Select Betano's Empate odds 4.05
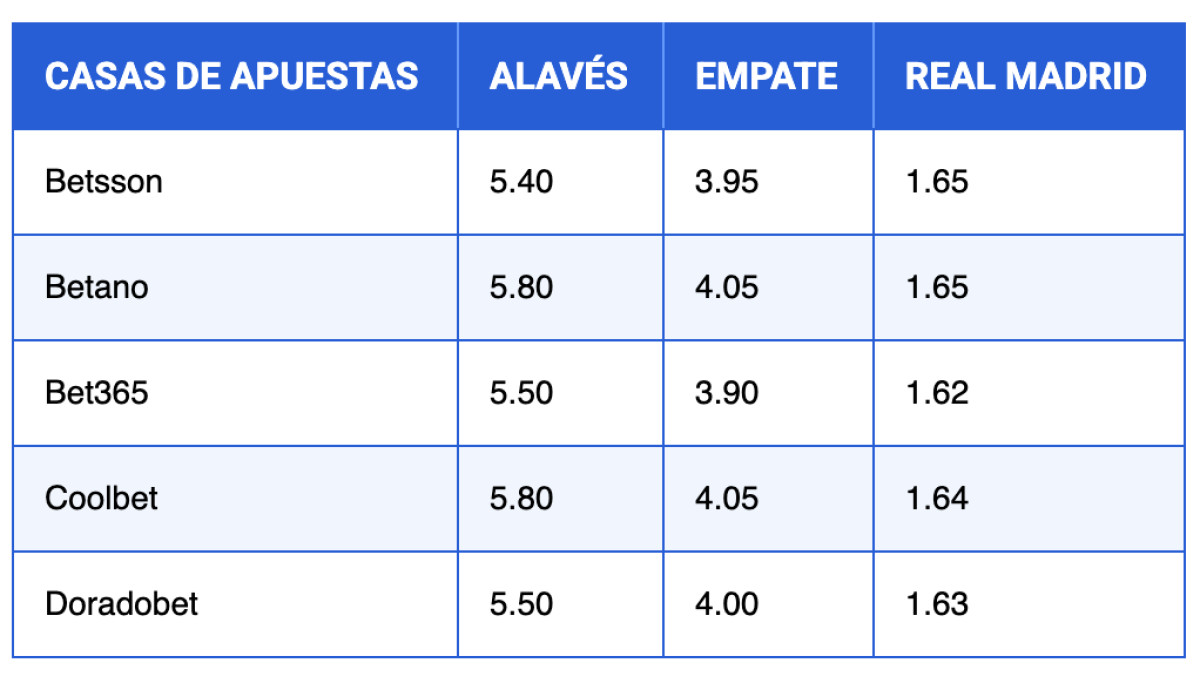The image size is (1200, 690). [x=727, y=288]
